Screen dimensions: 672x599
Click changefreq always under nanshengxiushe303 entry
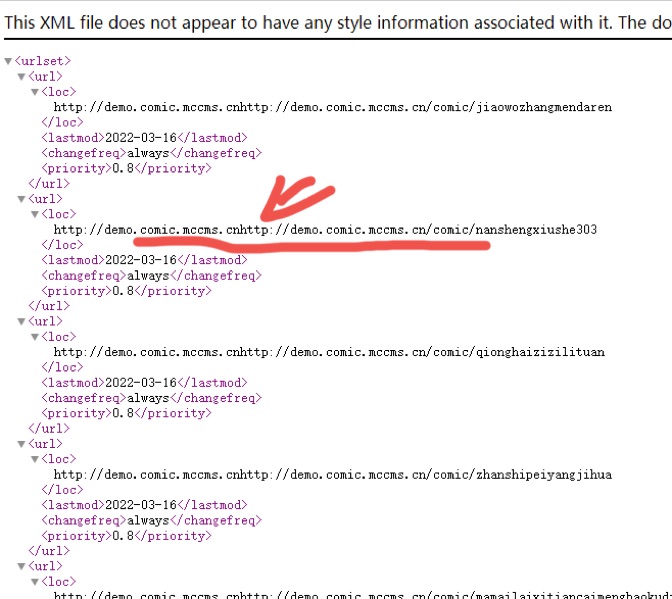click(x=149, y=275)
